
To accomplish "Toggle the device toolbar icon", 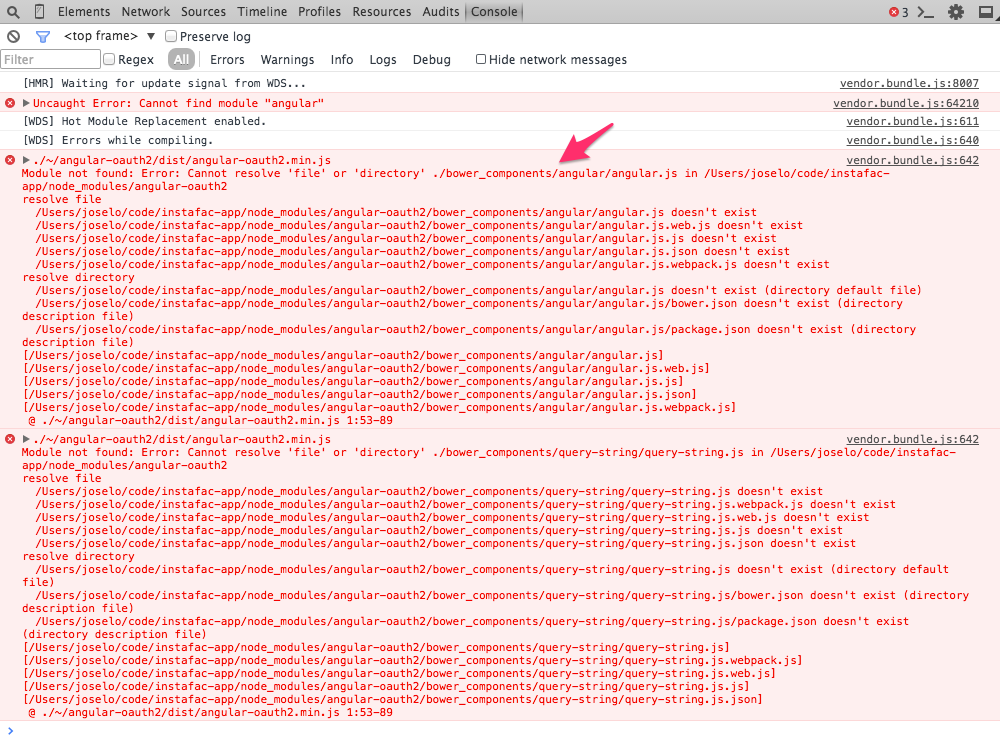I will coord(37,11).
